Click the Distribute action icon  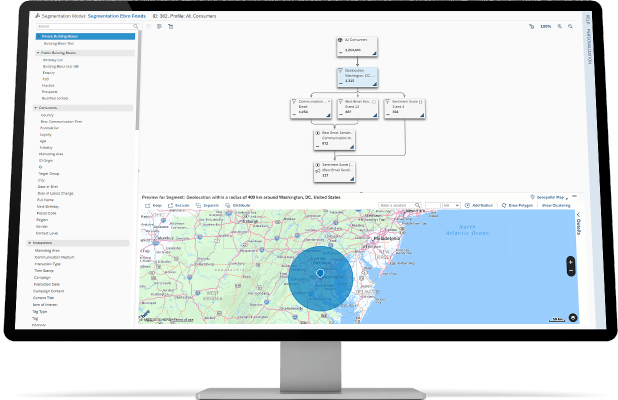point(227,205)
